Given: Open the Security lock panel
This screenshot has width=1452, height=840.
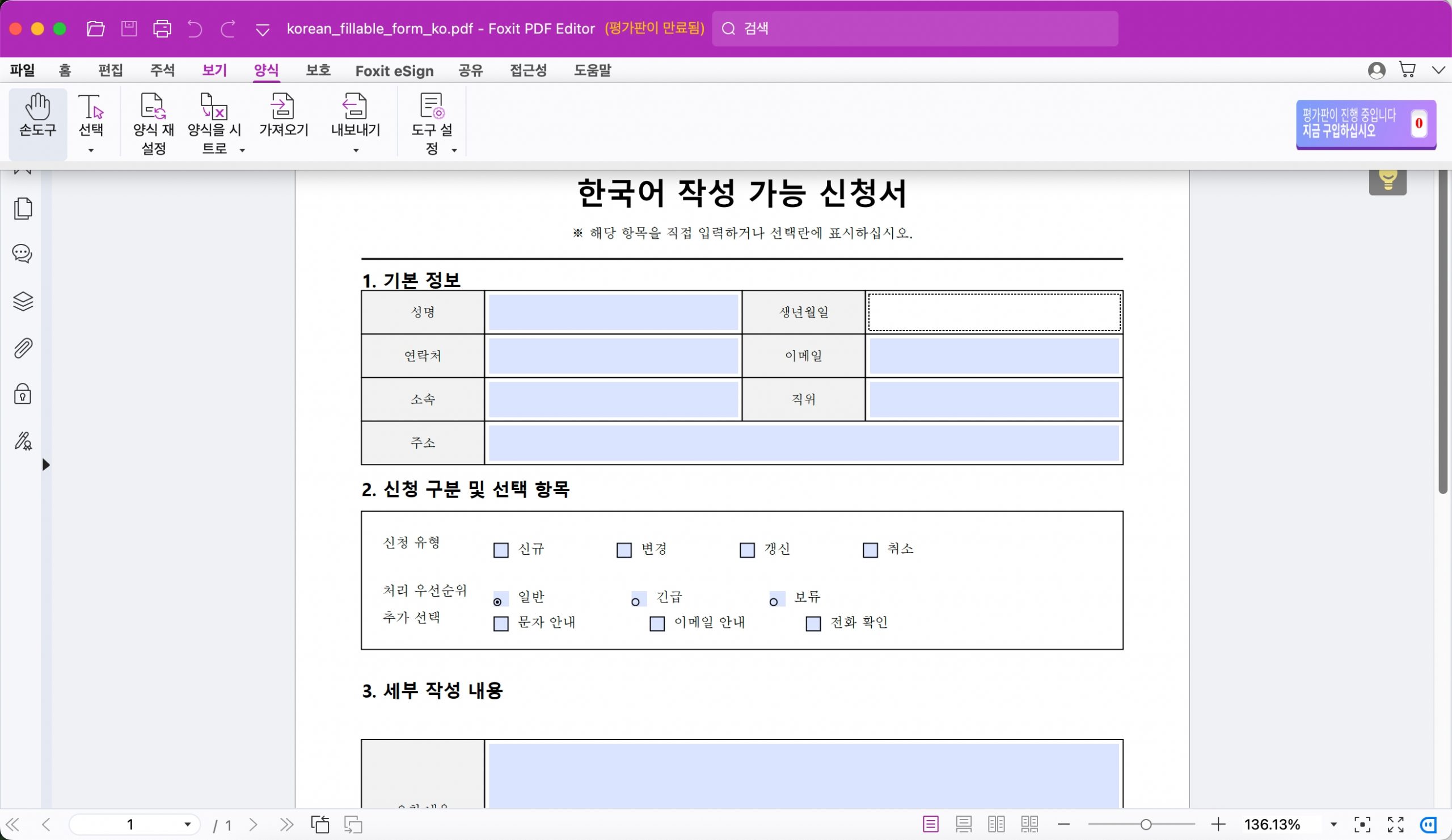Looking at the screenshot, I should tap(23, 394).
